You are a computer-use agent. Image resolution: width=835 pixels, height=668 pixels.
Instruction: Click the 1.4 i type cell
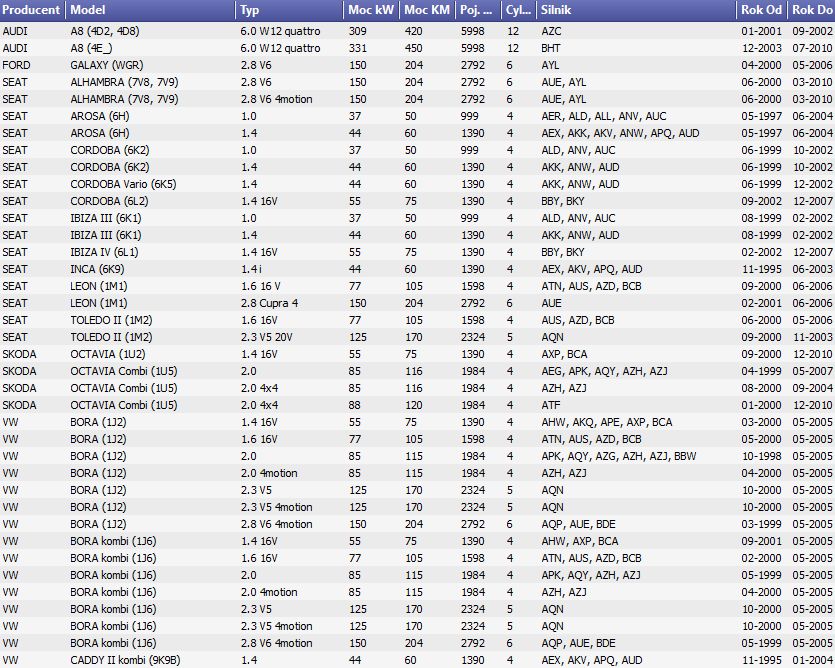[x=251, y=270]
